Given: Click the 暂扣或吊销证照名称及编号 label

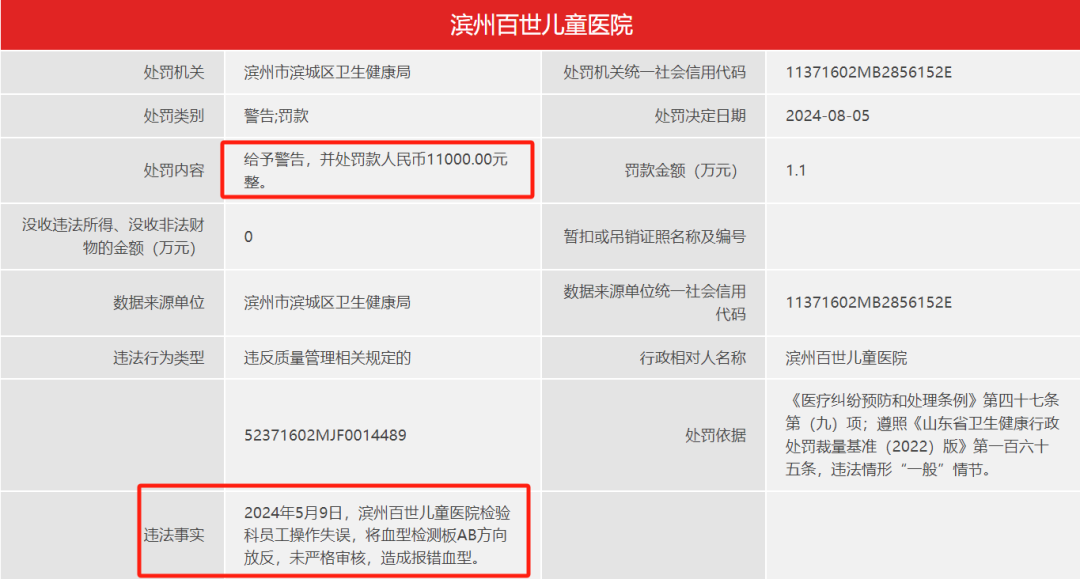Looking at the screenshot, I should coord(655,237).
